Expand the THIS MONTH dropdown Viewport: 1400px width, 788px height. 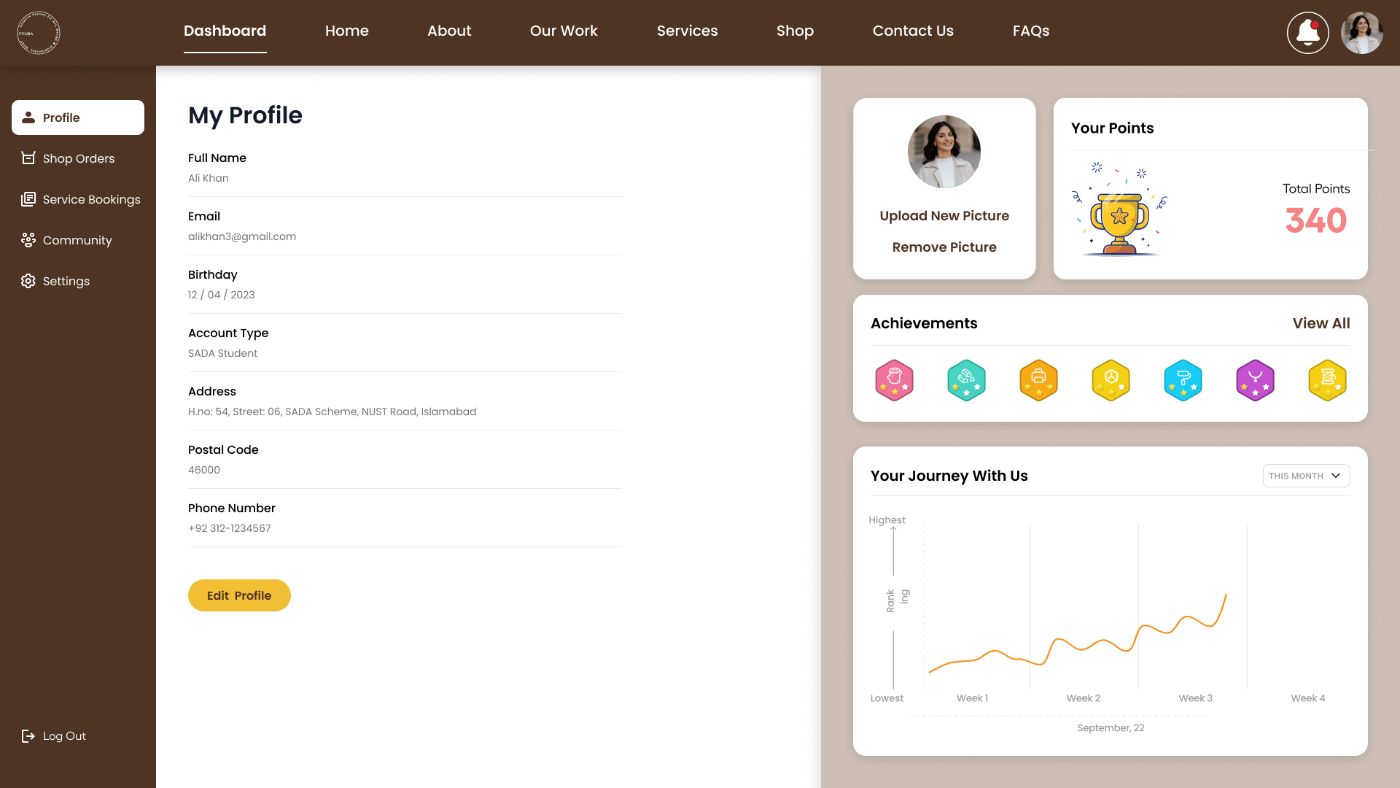pos(1306,476)
